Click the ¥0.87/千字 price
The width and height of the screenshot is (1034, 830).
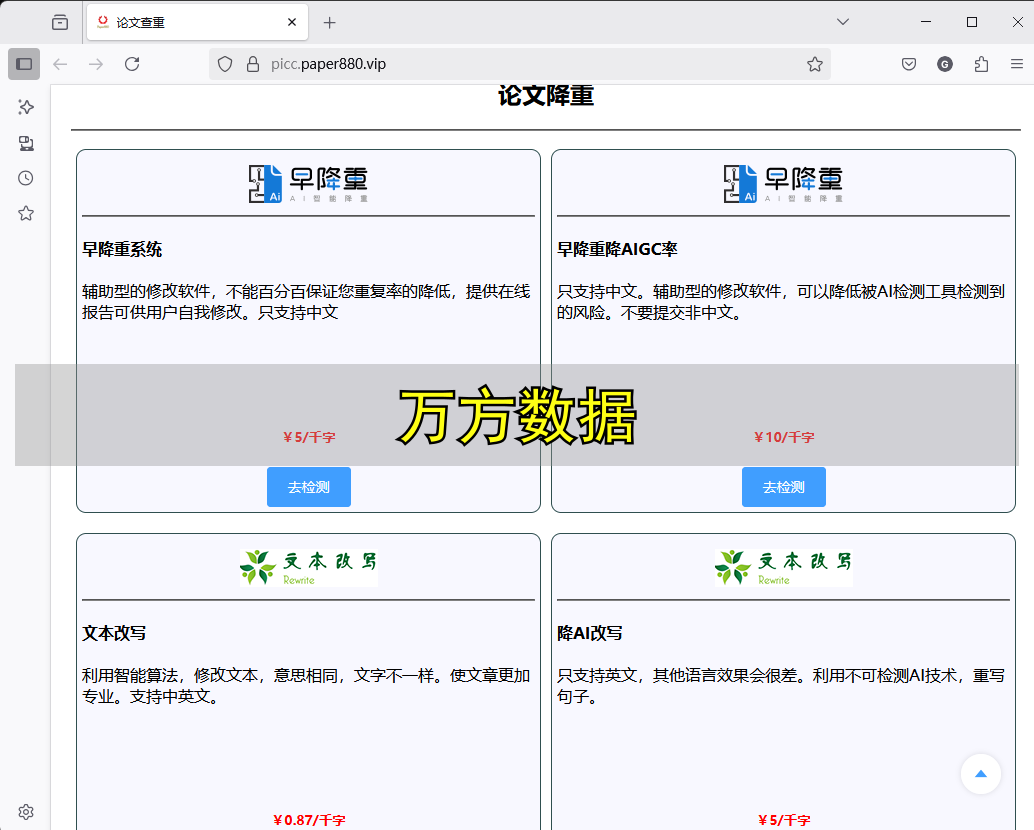(x=309, y=820)
